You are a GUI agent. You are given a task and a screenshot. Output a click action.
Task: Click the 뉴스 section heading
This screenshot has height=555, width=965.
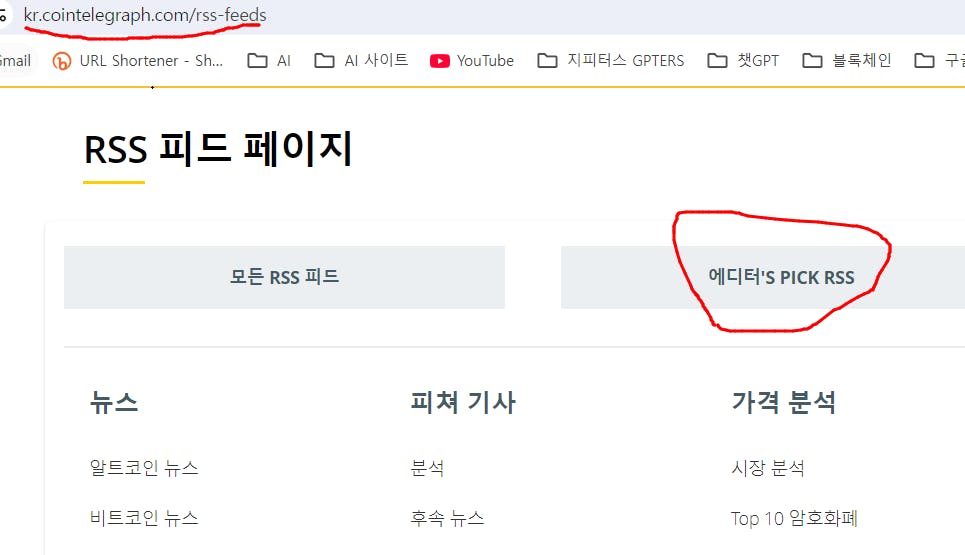click(x=114, y=402)
